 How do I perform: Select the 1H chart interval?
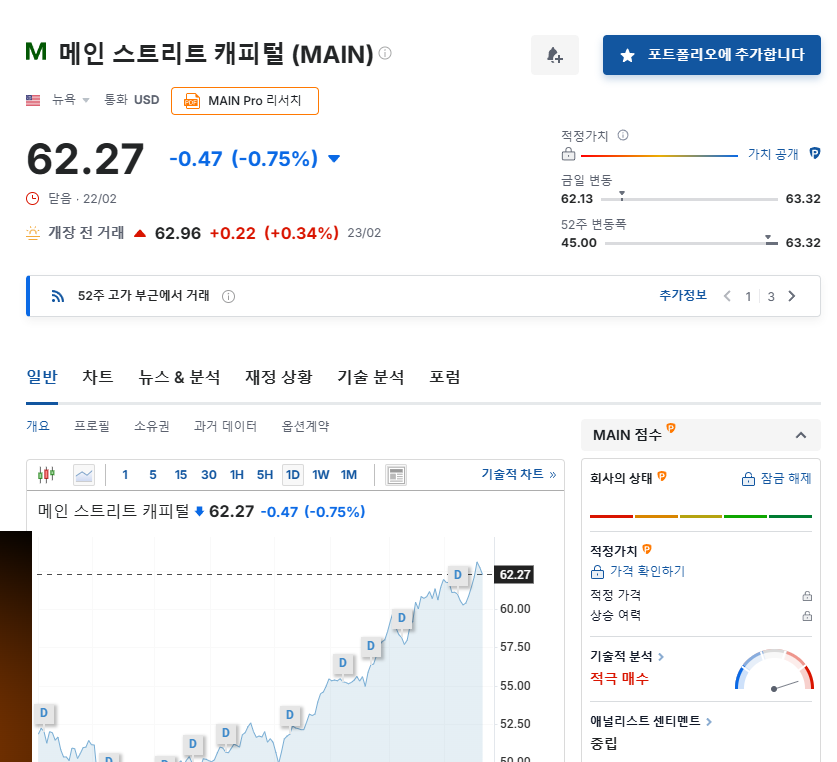tap(236, 475)
